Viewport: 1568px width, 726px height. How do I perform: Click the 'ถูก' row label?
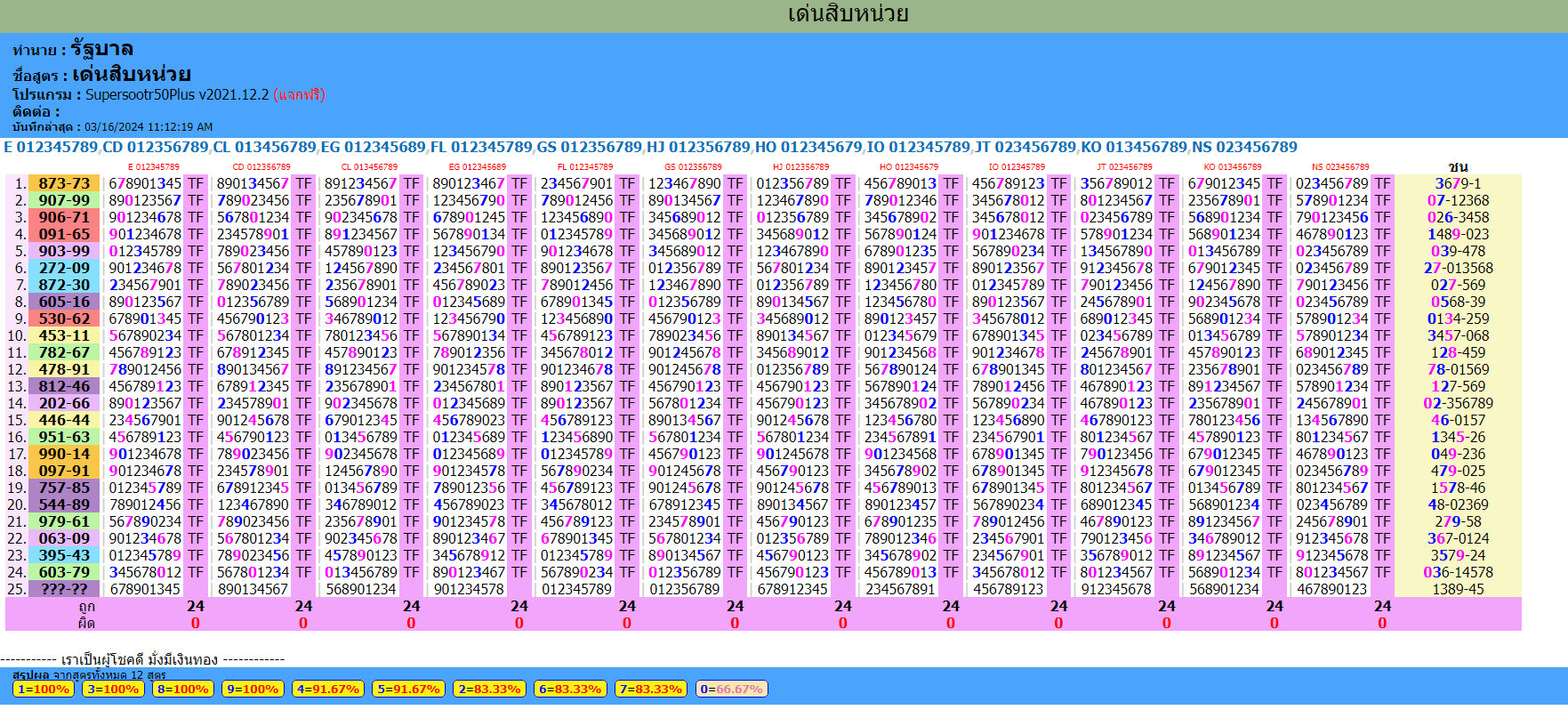86,606
